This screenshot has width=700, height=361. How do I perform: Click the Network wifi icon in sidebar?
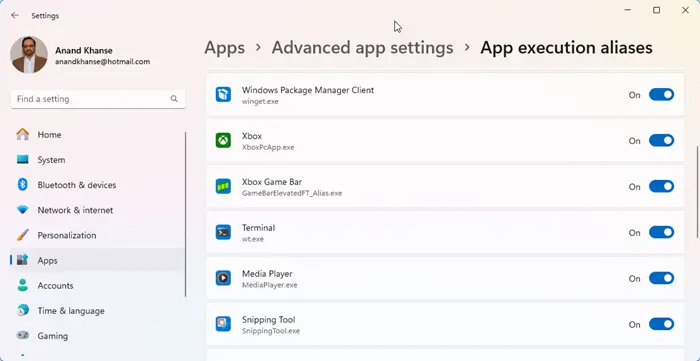coord(22,210)
